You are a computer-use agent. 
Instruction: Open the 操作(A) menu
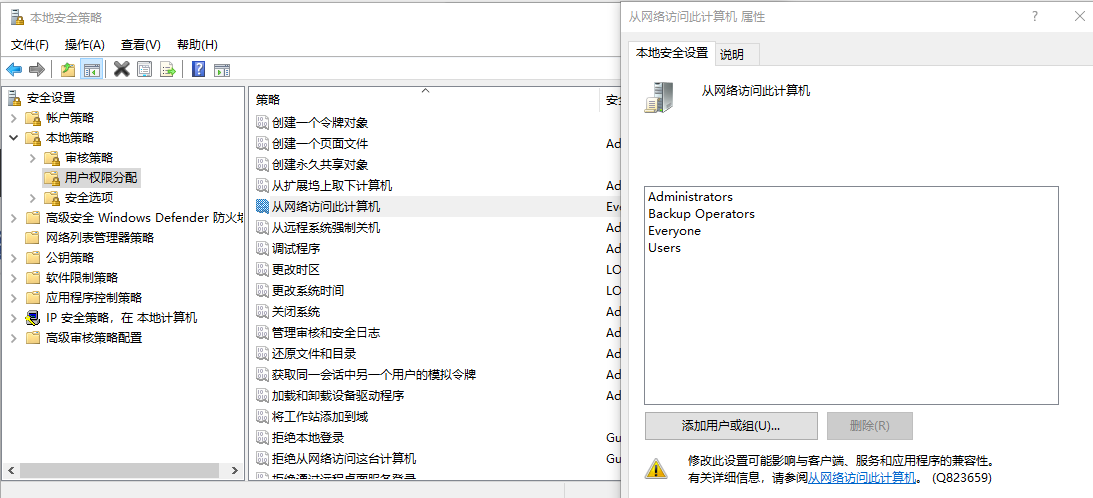coord(84,45)
